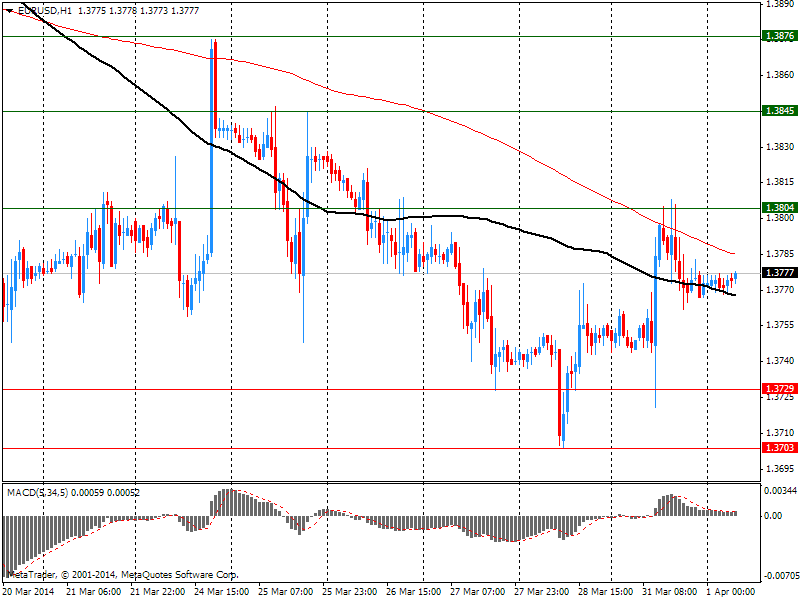Click the 1.3890 price axis value
800x600 pixels.
779,4
